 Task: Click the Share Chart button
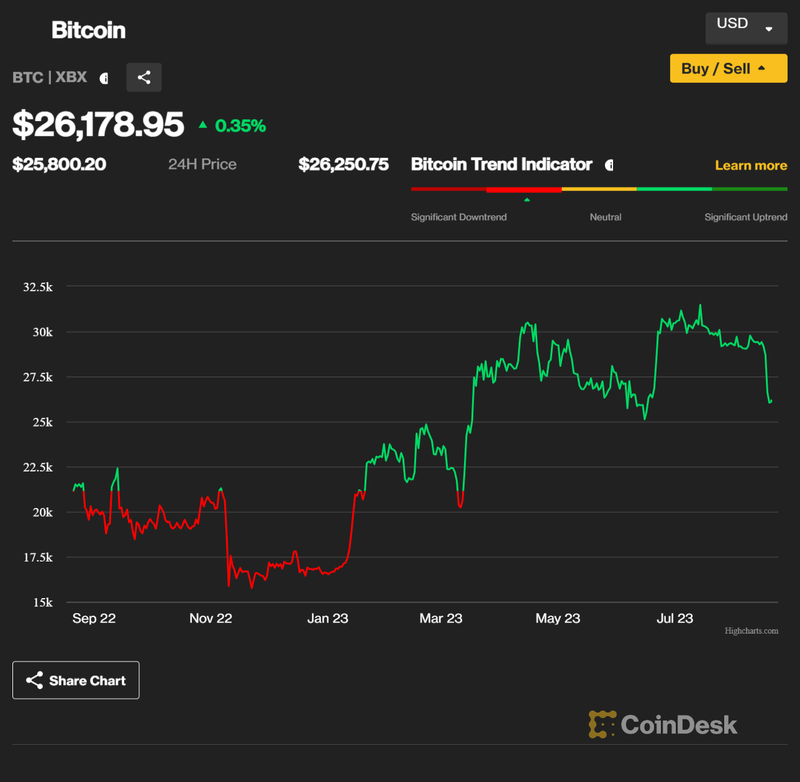point(75,680)
